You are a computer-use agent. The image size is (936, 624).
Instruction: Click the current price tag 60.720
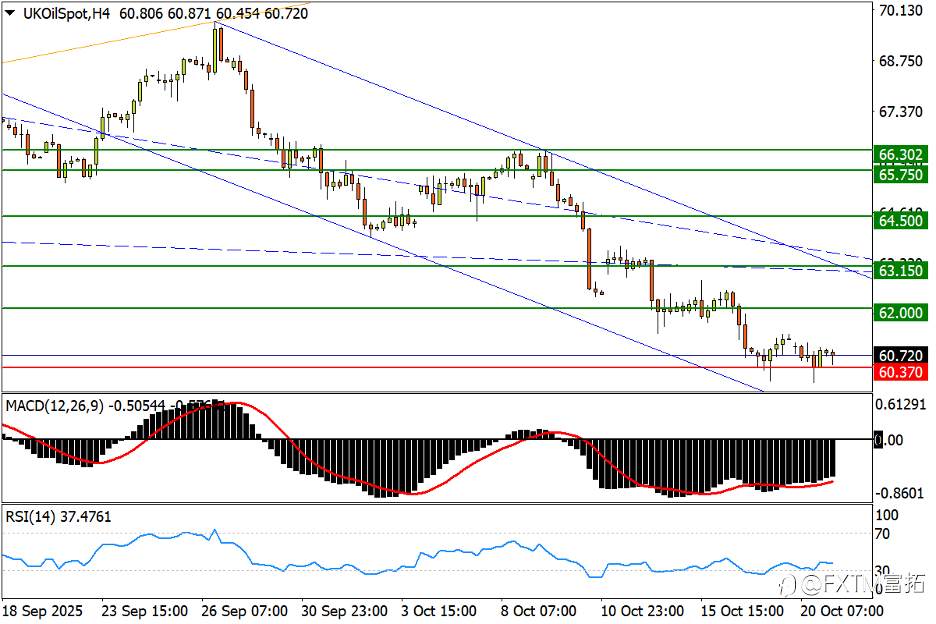(901, 355)
